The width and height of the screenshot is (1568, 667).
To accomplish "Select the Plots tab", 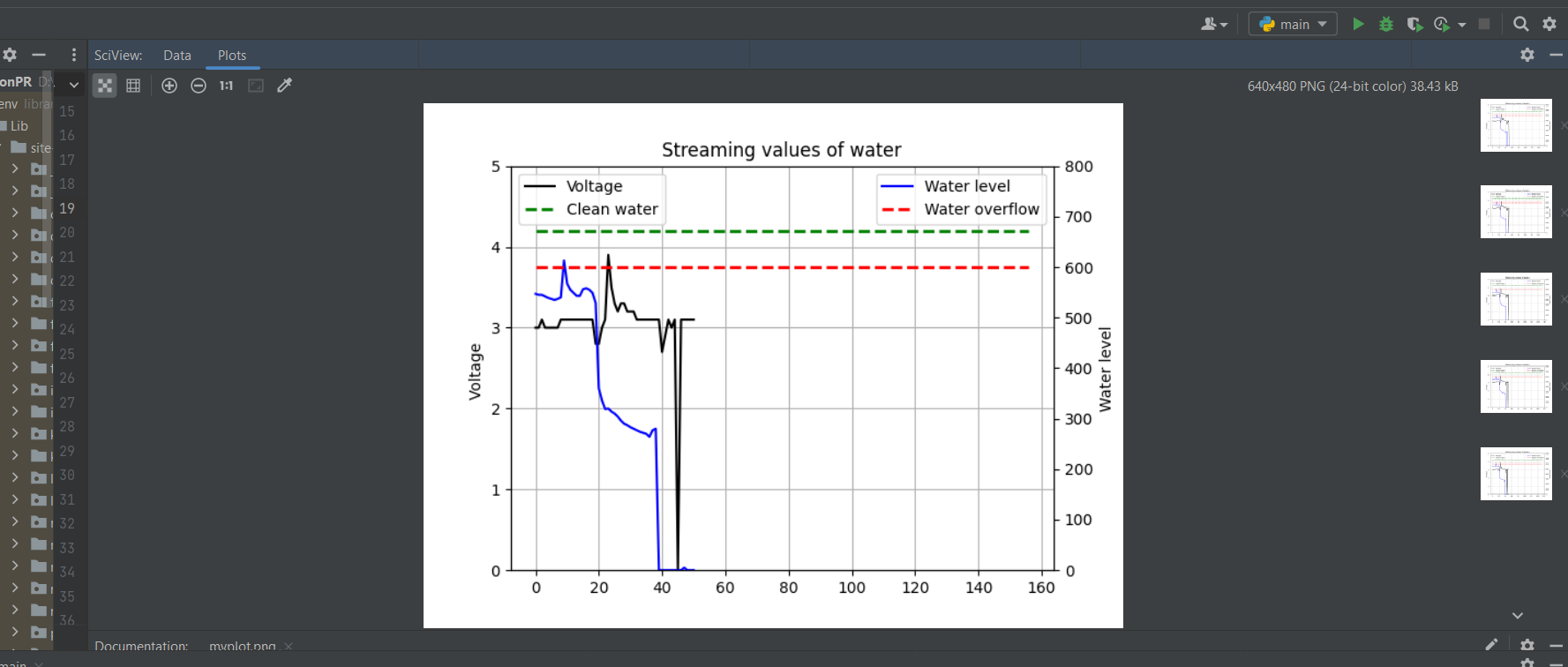I will tap(232, 55).
